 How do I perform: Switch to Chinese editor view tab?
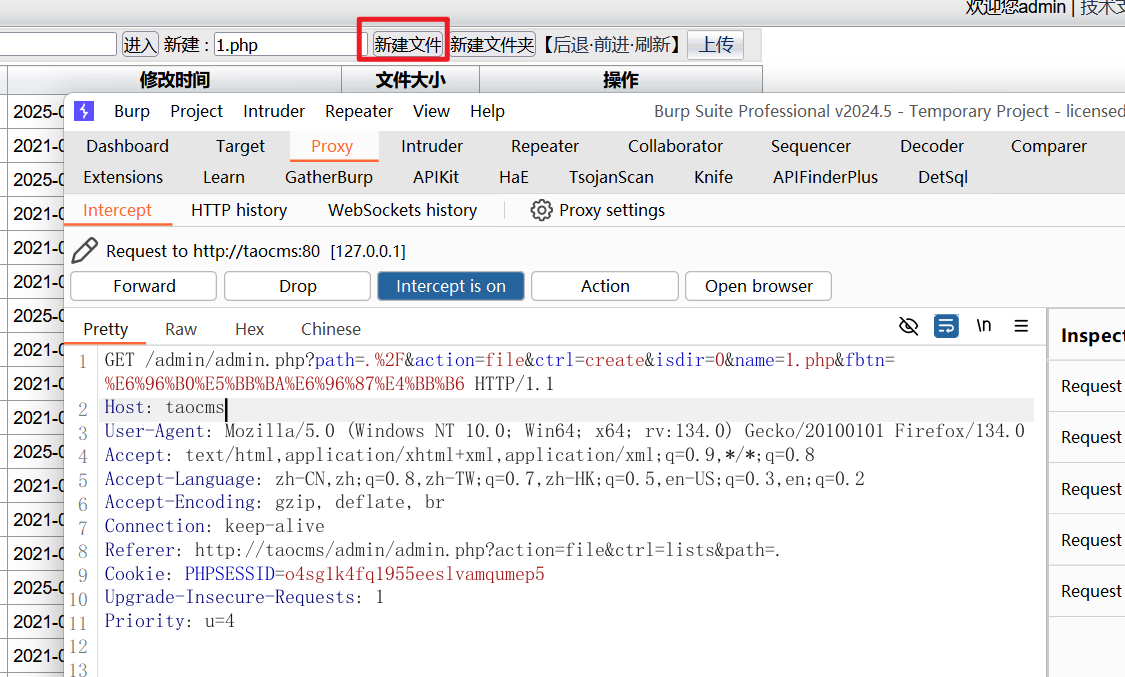331,329
